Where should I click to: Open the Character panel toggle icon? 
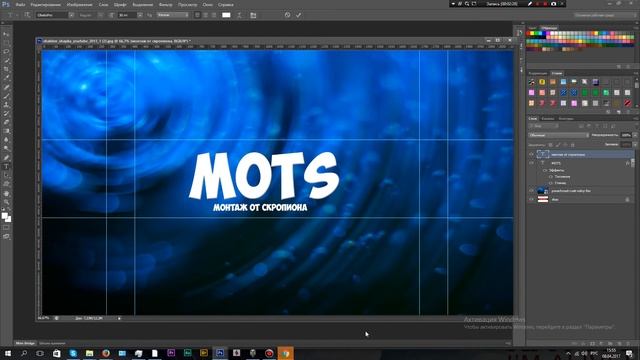point(253,15)
